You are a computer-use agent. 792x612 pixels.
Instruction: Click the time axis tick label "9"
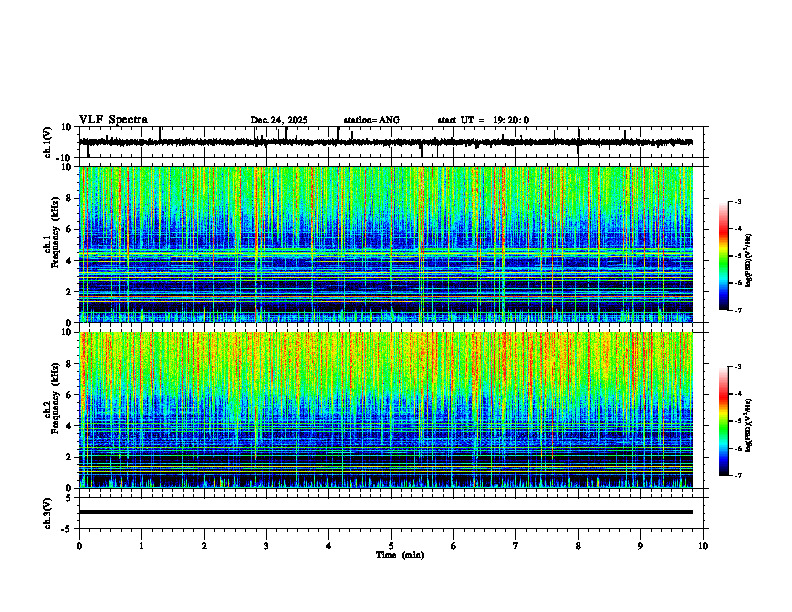pos(640,546)
